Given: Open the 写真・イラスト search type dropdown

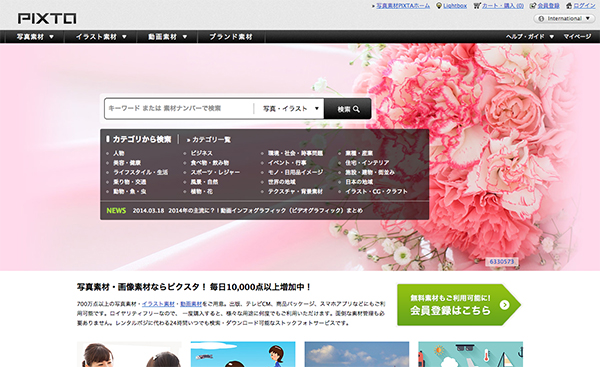Looking at the screenshot, I should pos(290,109).
